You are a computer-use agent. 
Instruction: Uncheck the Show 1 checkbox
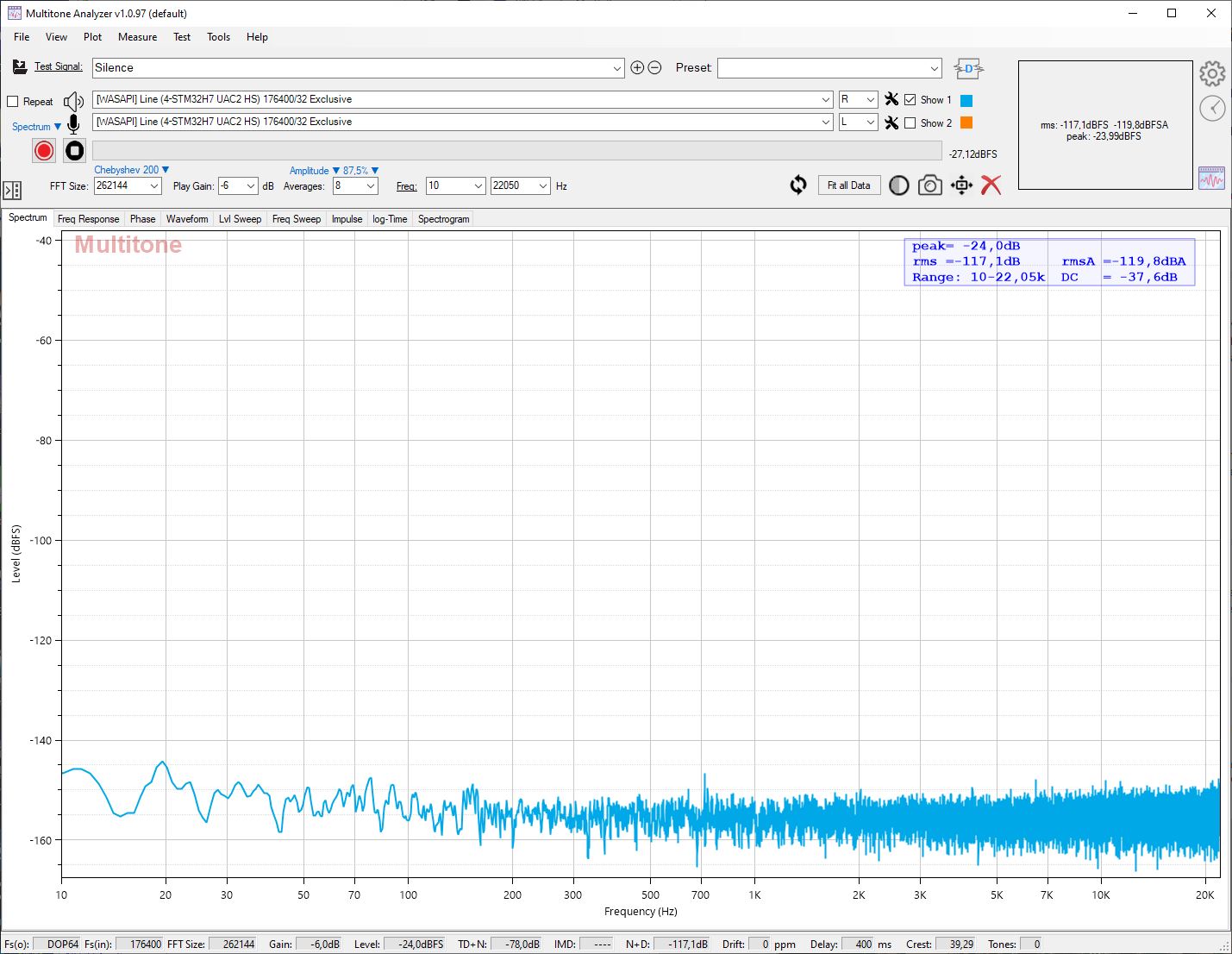910,100
